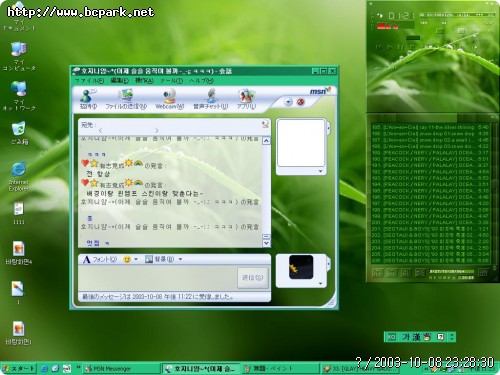Open the dropdown under the contact's display picture
The image size is (500, 375).
tap(320, 171)
